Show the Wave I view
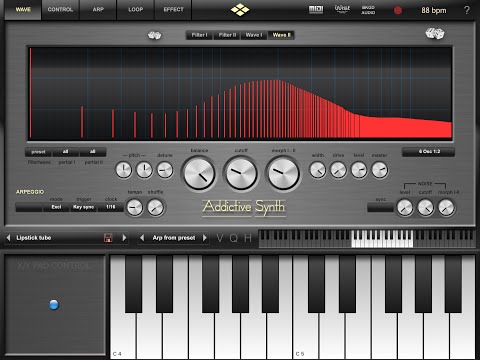The height and width of the screenshot is (360, 480). tap(254, 35)
